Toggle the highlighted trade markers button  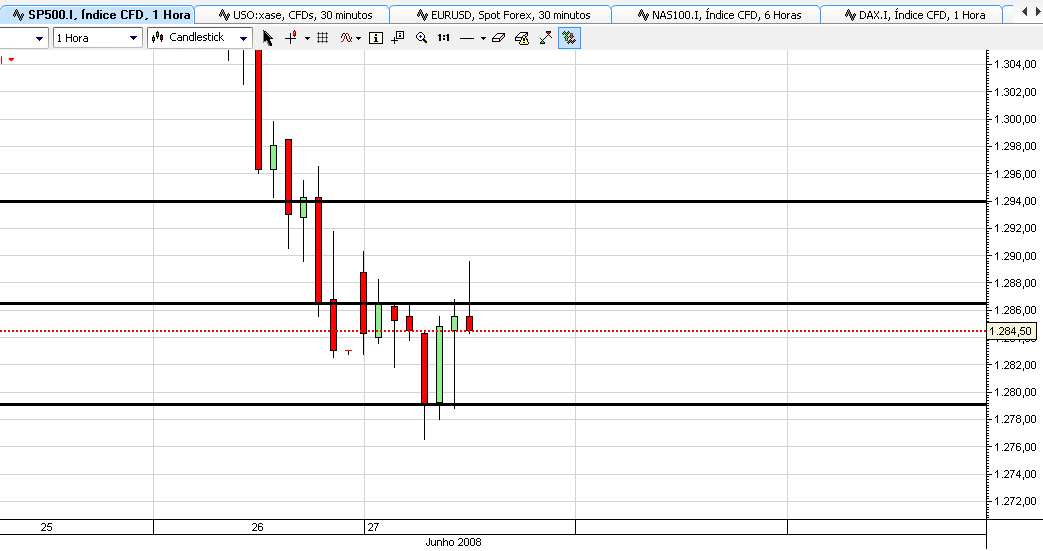click(569, 38)
